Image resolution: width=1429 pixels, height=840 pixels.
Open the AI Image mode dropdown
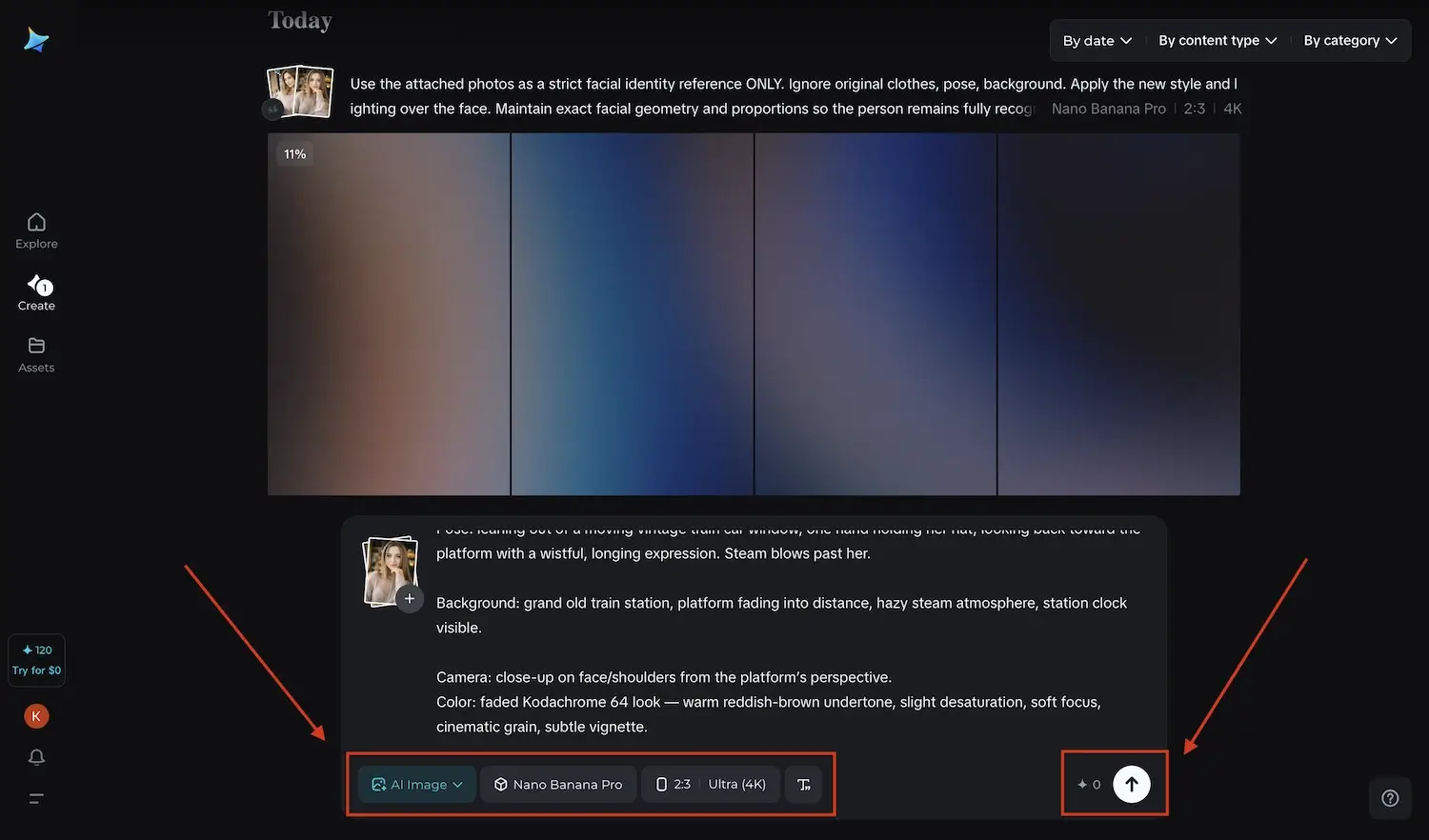[x=417, y=785]
